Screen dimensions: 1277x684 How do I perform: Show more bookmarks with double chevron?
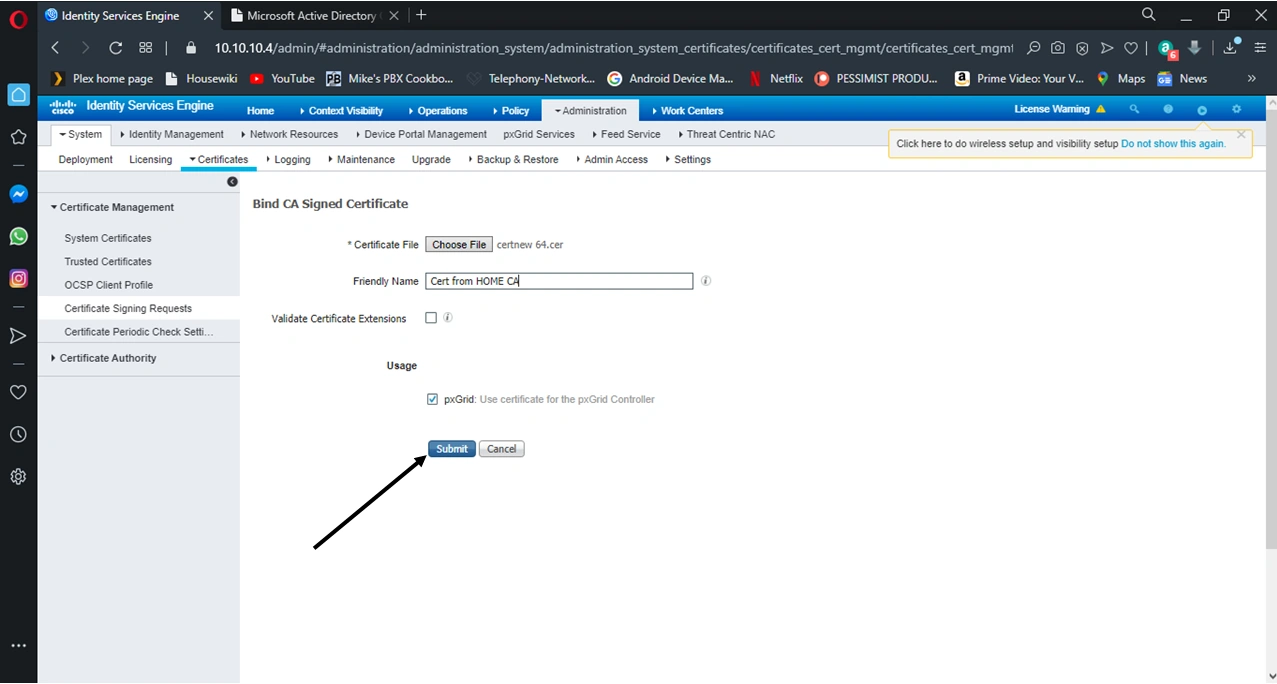(x=1252, y=78)
